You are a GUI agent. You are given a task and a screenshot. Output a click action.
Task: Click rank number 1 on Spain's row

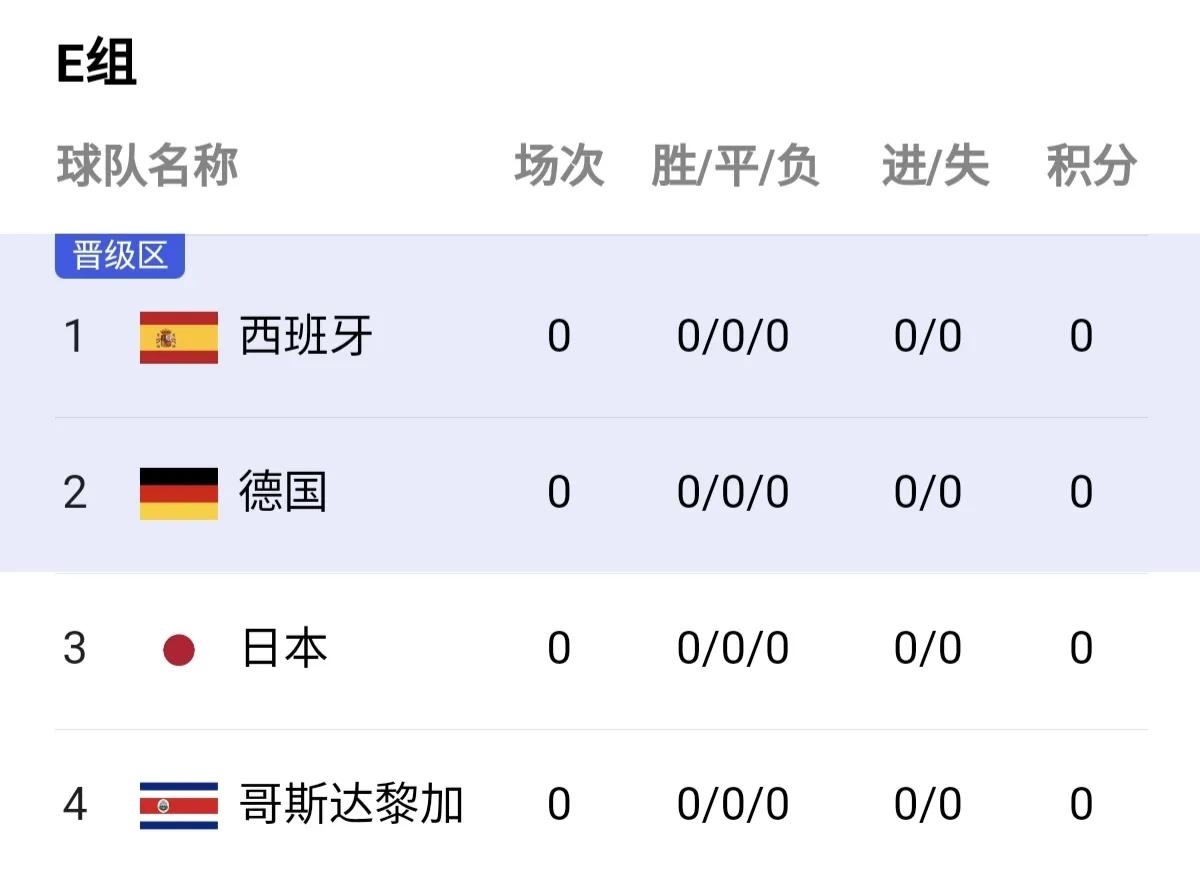pyautogui.click(x=75, y=338)
